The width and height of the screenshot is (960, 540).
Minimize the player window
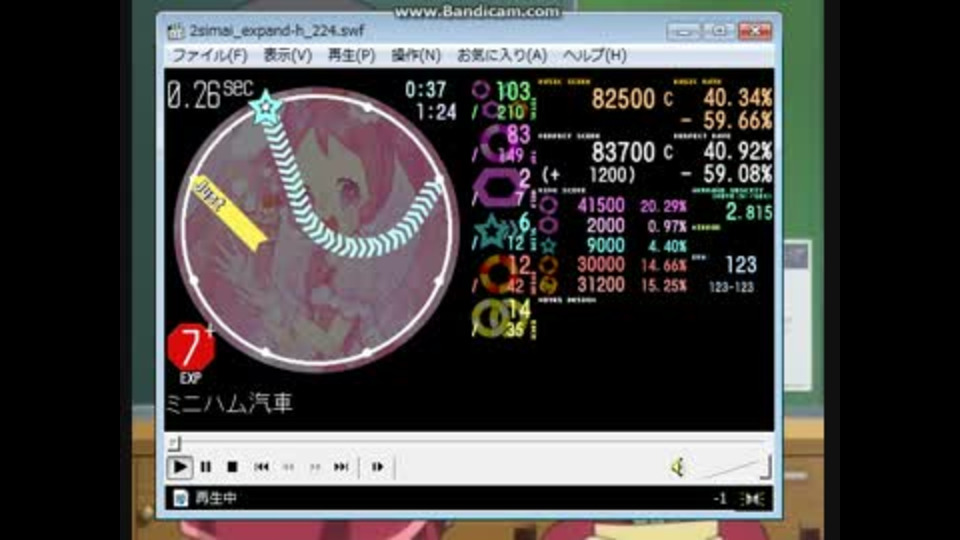pyautogui.click(x=683, y=31)
